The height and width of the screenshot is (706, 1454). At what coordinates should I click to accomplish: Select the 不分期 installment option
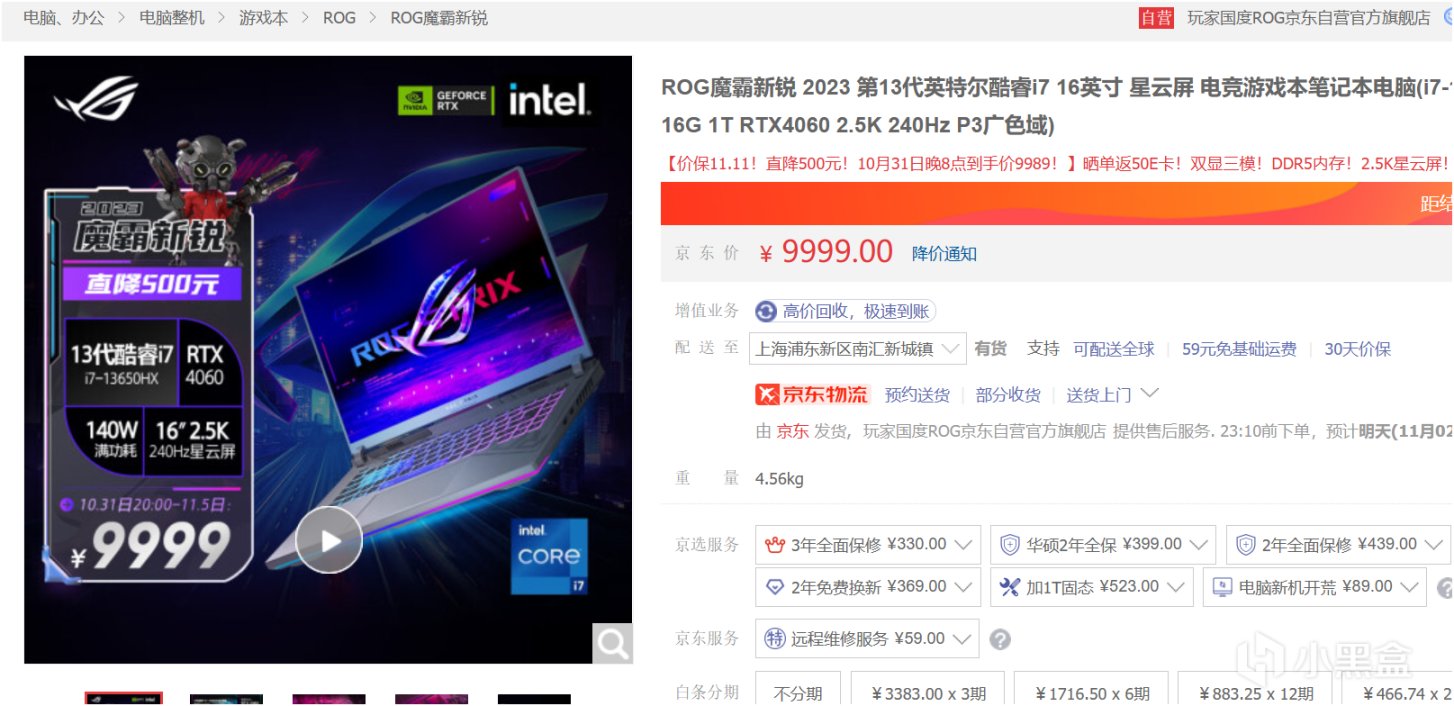pos(797,693)
